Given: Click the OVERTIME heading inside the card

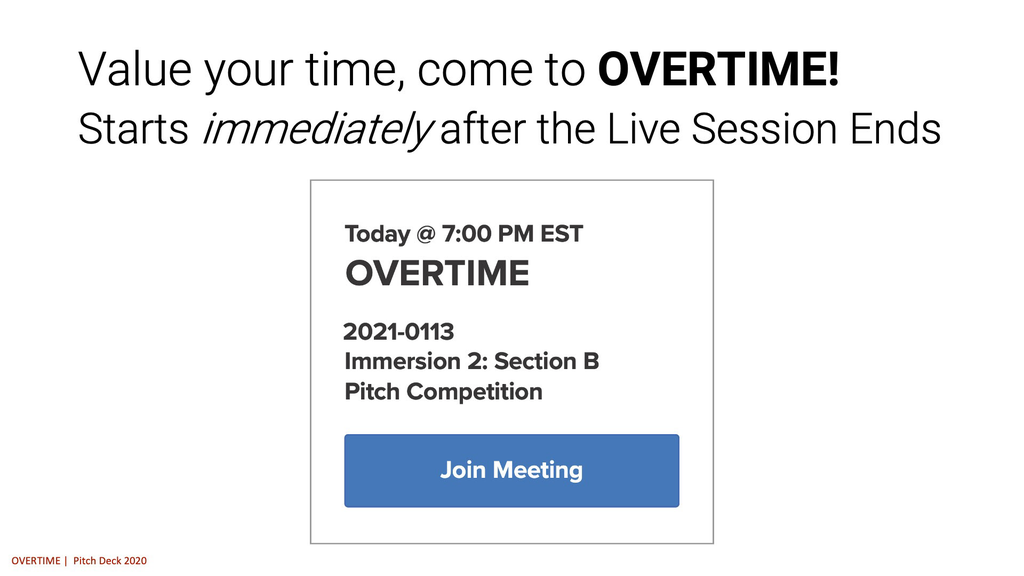Looking at the screenshot, I should (437, 273).
